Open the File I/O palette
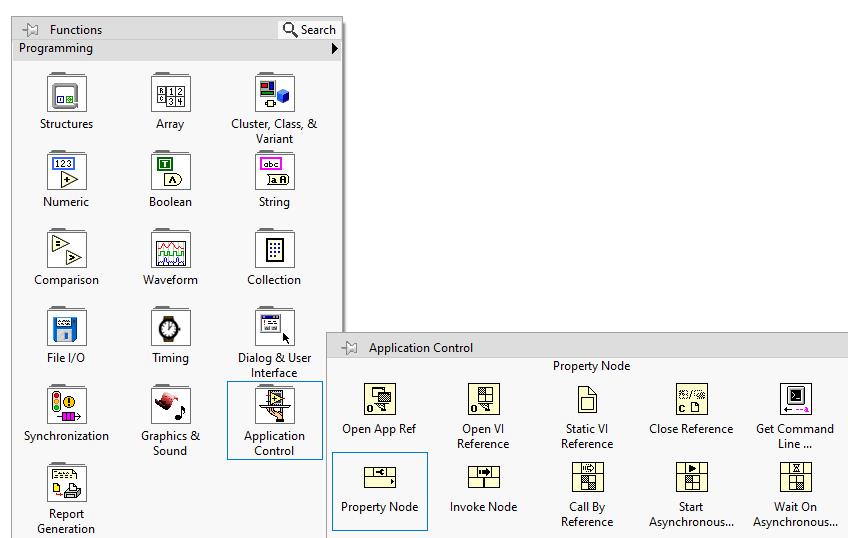The image size is (848, 538). (67, 327)
